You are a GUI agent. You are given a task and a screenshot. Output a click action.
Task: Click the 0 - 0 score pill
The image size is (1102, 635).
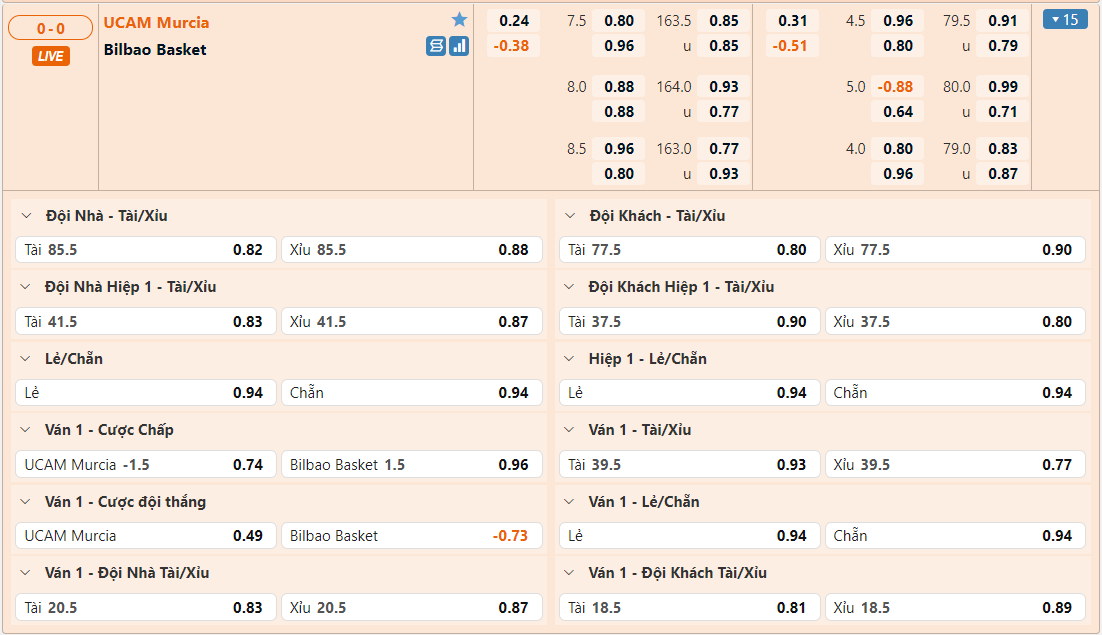50,29
